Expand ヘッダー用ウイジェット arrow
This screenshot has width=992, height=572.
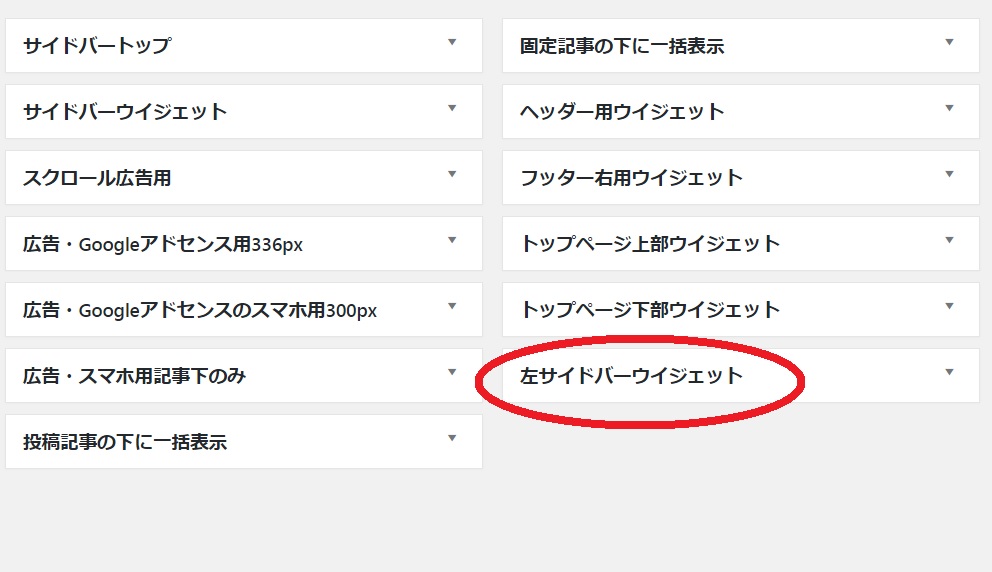(x=949, y=108)
